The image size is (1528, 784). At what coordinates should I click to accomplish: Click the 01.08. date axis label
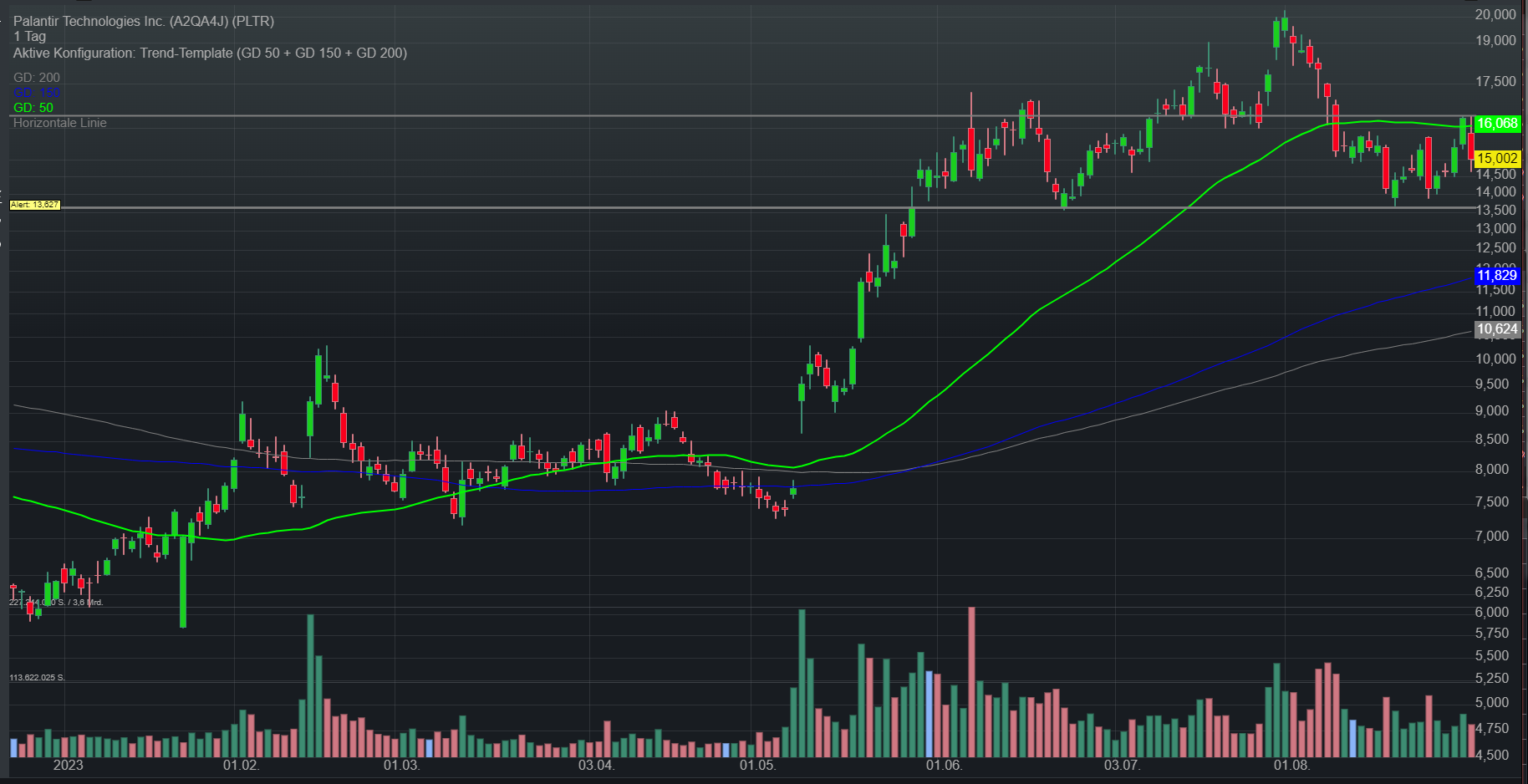(1291, 765)
